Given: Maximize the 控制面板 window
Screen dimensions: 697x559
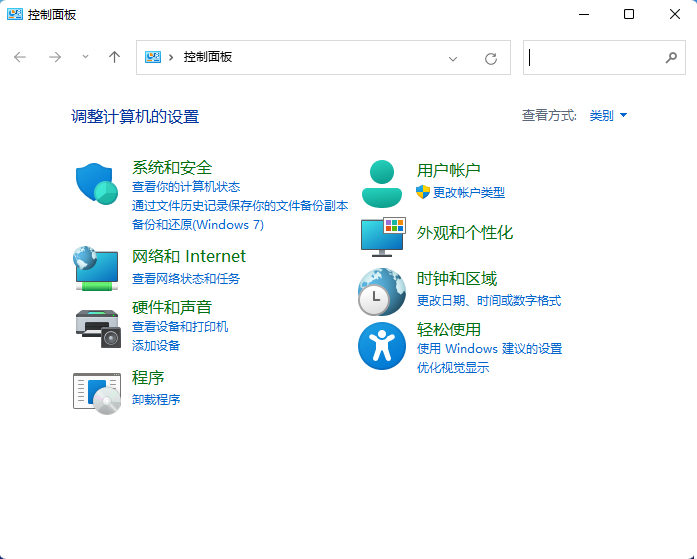Looking at the screenshot, I should pyautogui.click(x=629, y=14).
